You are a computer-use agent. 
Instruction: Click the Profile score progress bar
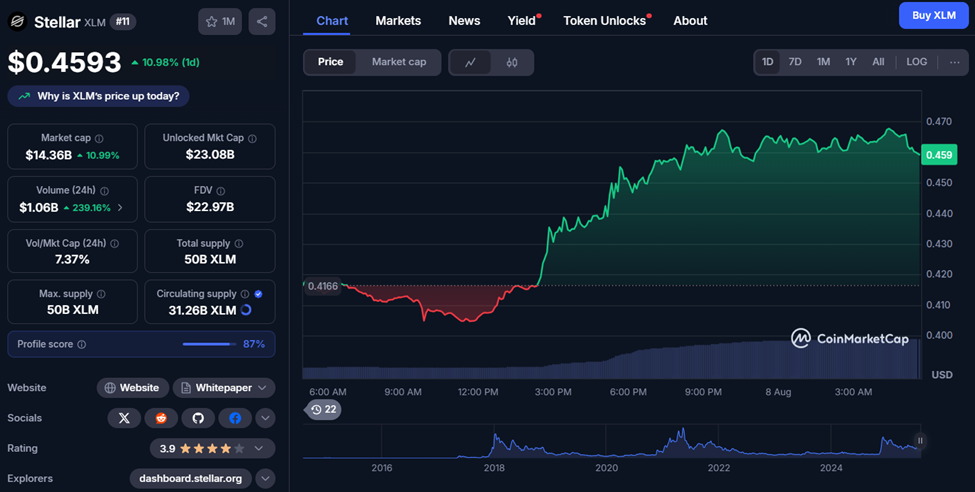[210, 345]
